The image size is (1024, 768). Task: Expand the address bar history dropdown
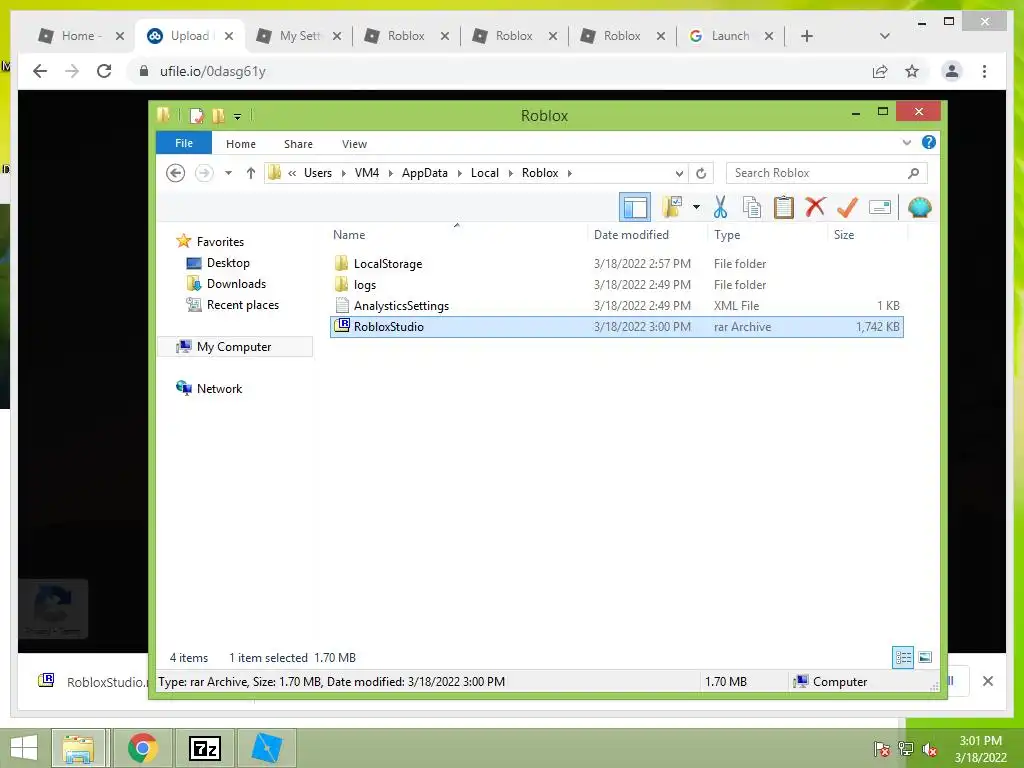point(679,173)
